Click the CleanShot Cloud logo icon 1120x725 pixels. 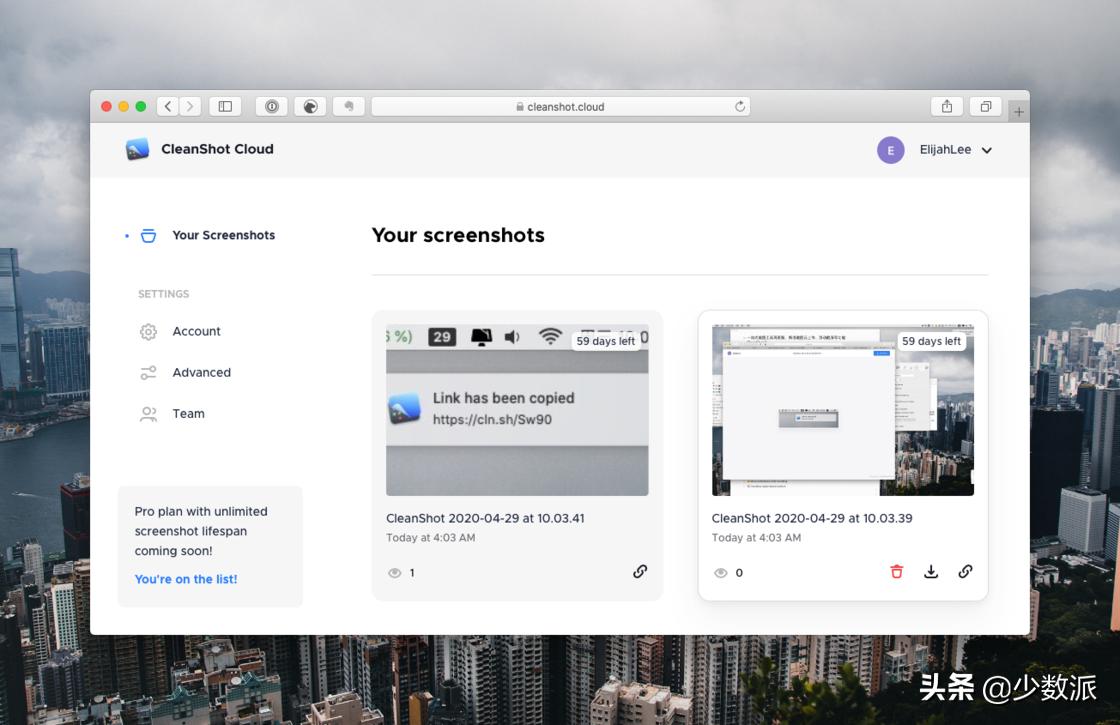[137, 149]
